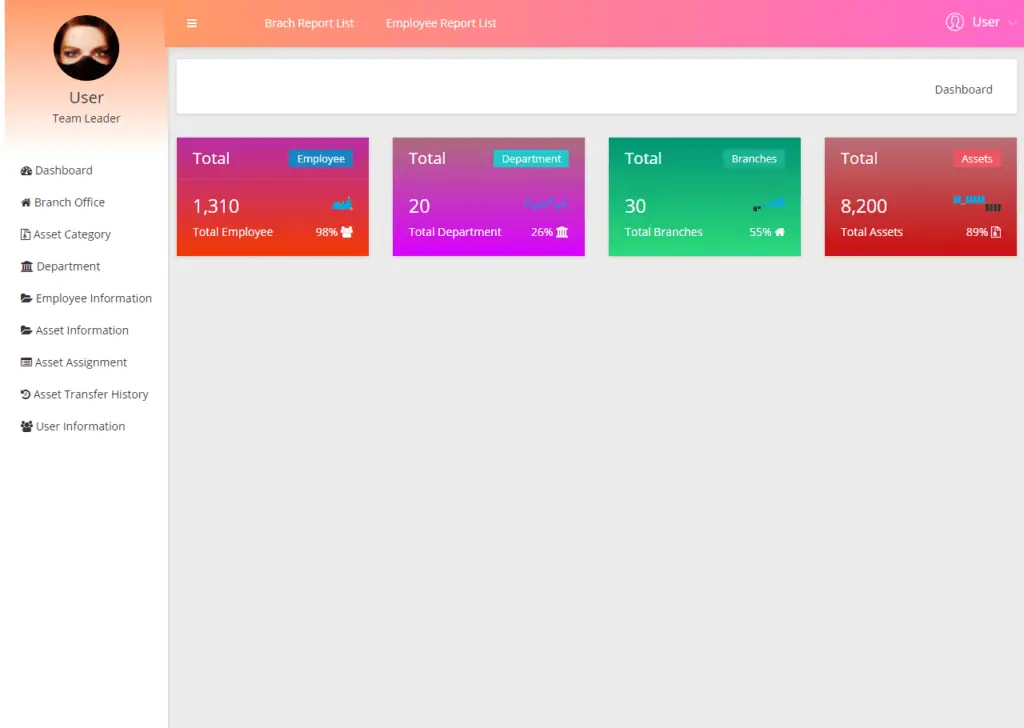Click the Dashboard gauge icon in sidebar
The height and width of the screenshot is (728, 1024).
point(26,171)
